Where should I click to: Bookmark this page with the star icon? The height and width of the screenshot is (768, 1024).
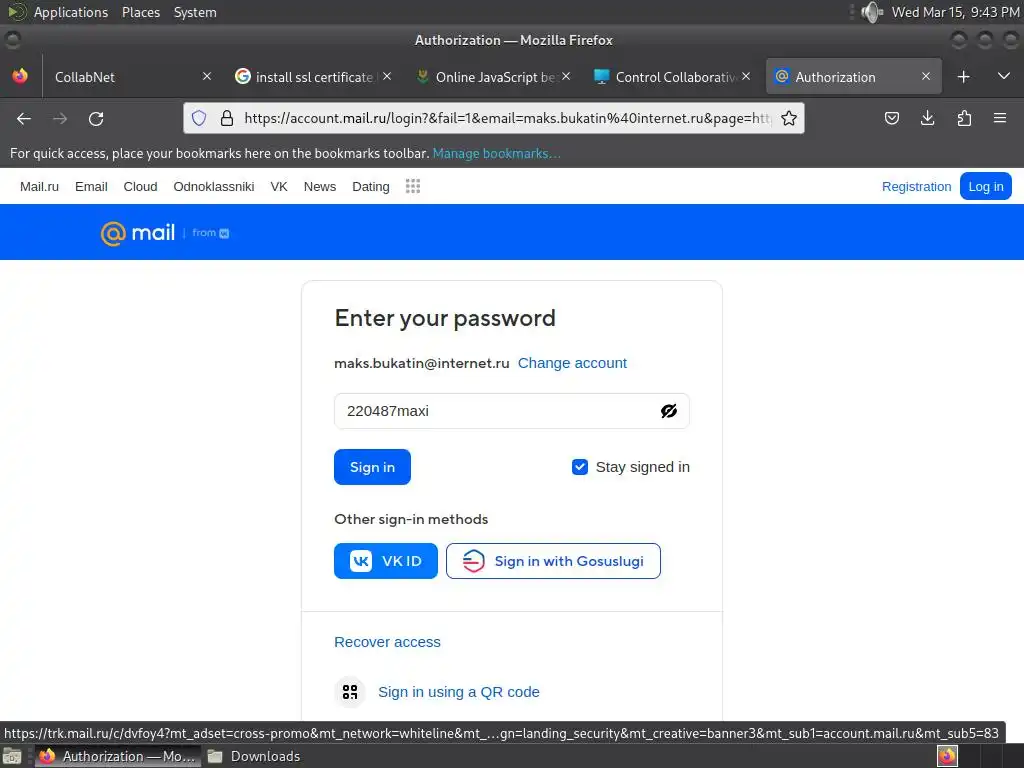[x=789, y=118]
